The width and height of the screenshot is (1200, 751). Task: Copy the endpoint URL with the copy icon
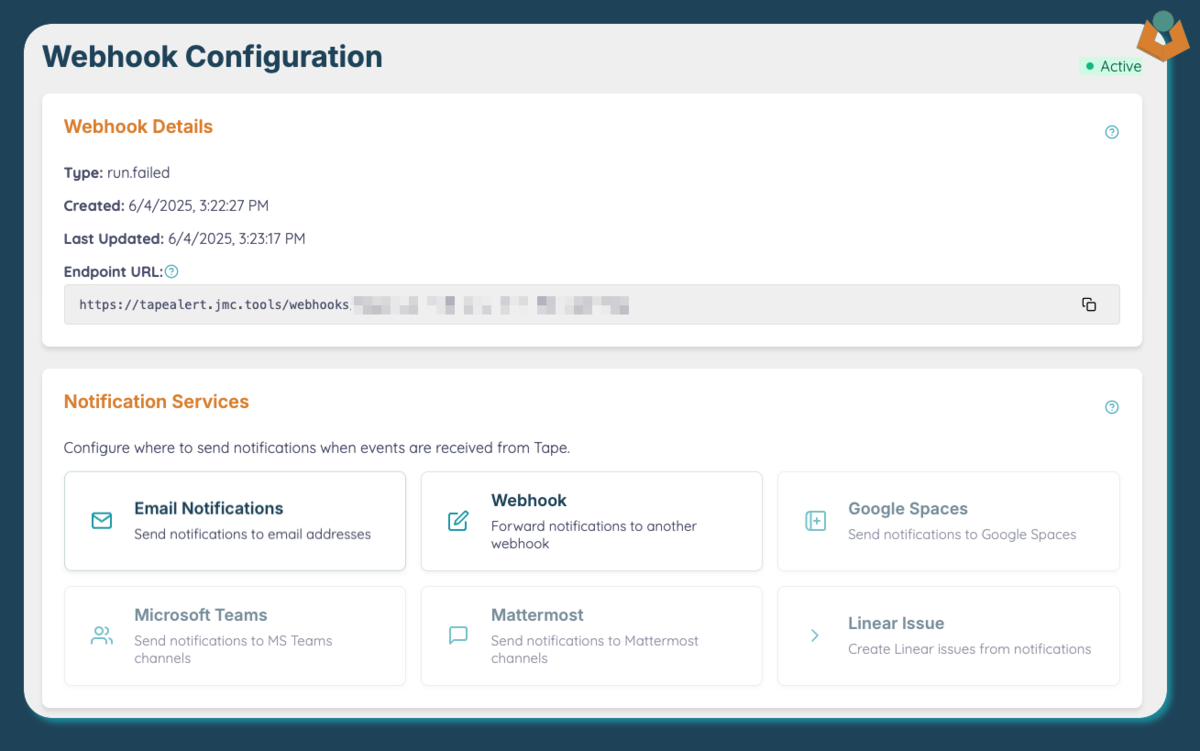(1089, 305)
